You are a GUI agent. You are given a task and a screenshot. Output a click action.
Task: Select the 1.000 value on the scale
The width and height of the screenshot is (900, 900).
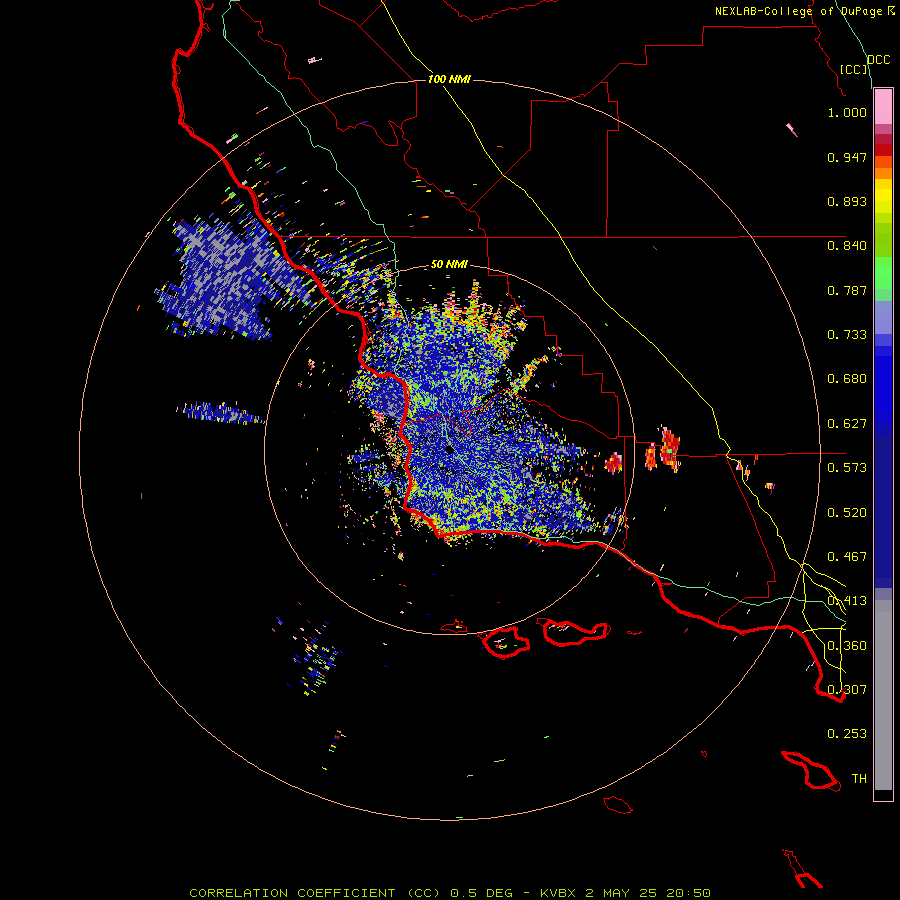coord(847,112)
